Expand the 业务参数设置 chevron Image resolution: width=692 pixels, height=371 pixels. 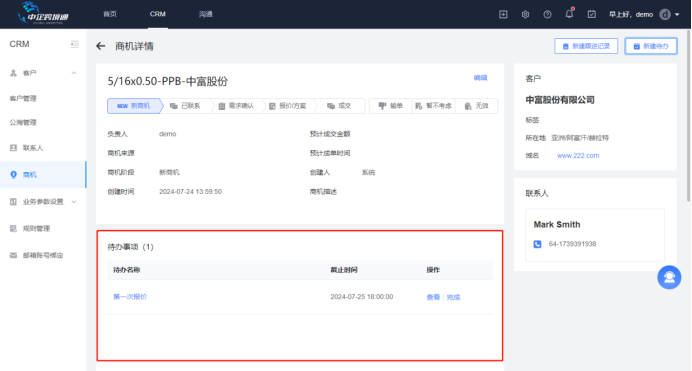click(74, 202)
